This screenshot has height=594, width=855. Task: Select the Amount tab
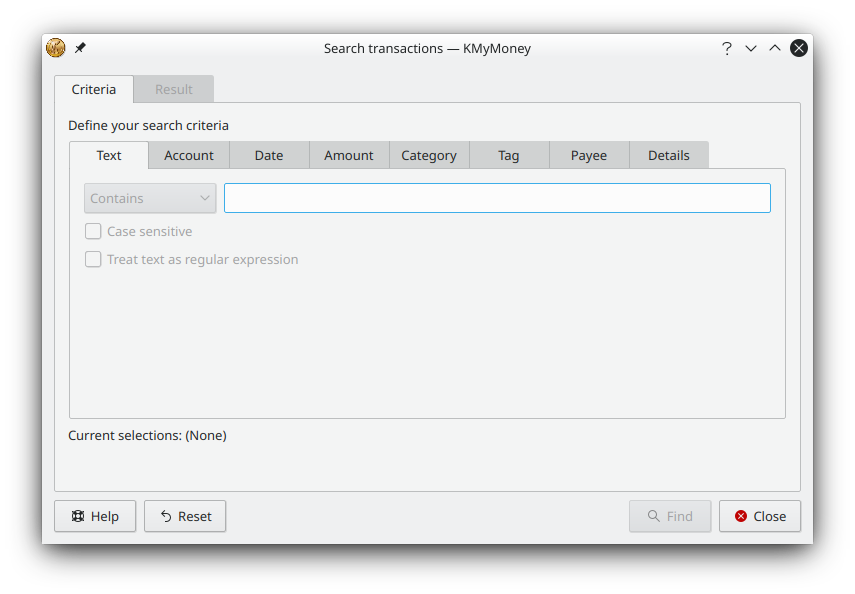click(349, 155)
